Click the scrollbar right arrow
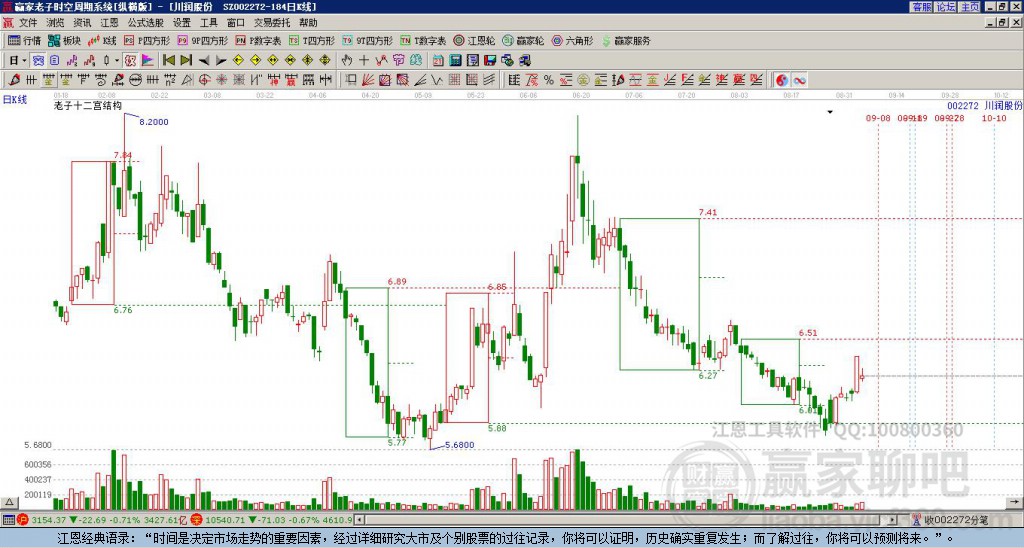The height and width of the screenshot is (548, 1024). 892,520
